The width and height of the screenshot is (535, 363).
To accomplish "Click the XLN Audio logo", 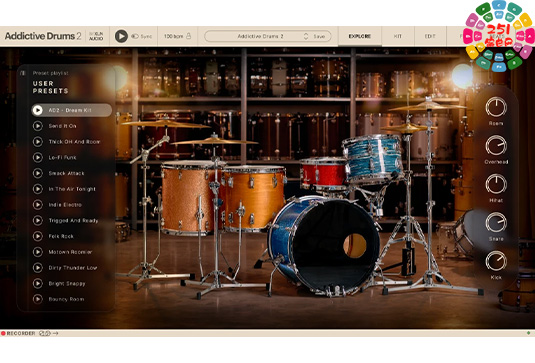I will click(x=96, y=36).
